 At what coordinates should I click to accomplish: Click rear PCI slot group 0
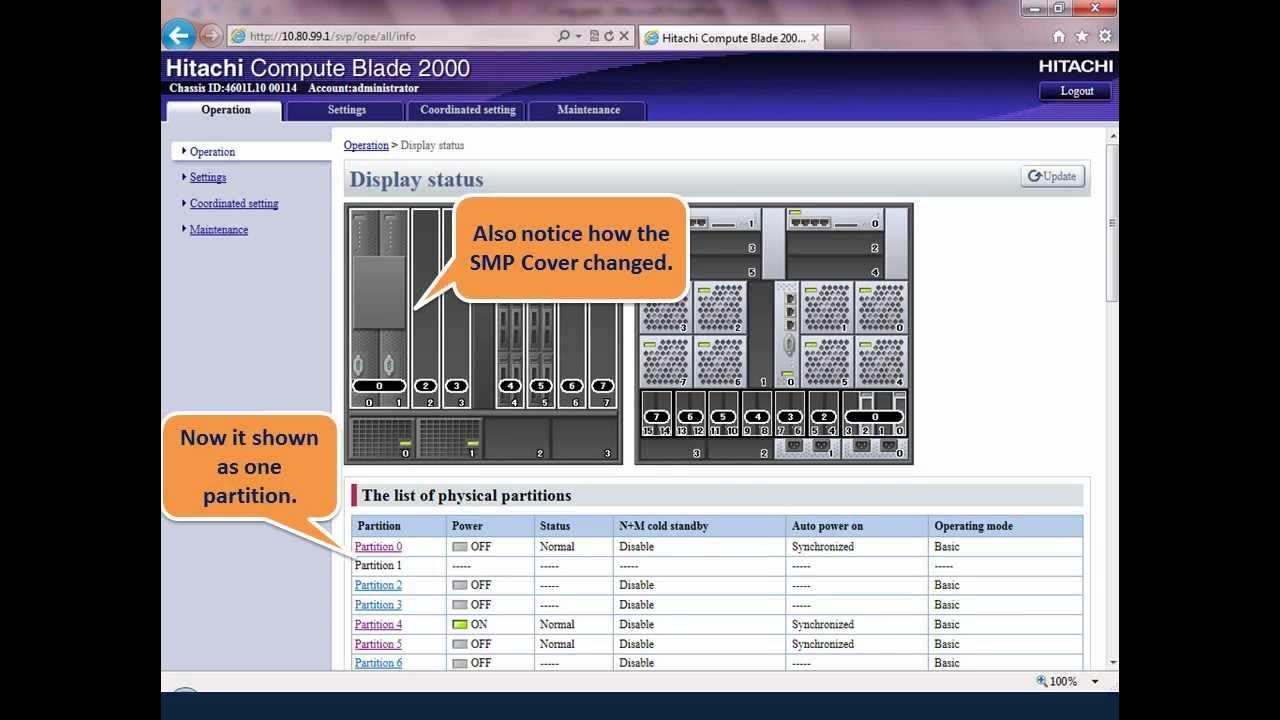pos(875,414)
